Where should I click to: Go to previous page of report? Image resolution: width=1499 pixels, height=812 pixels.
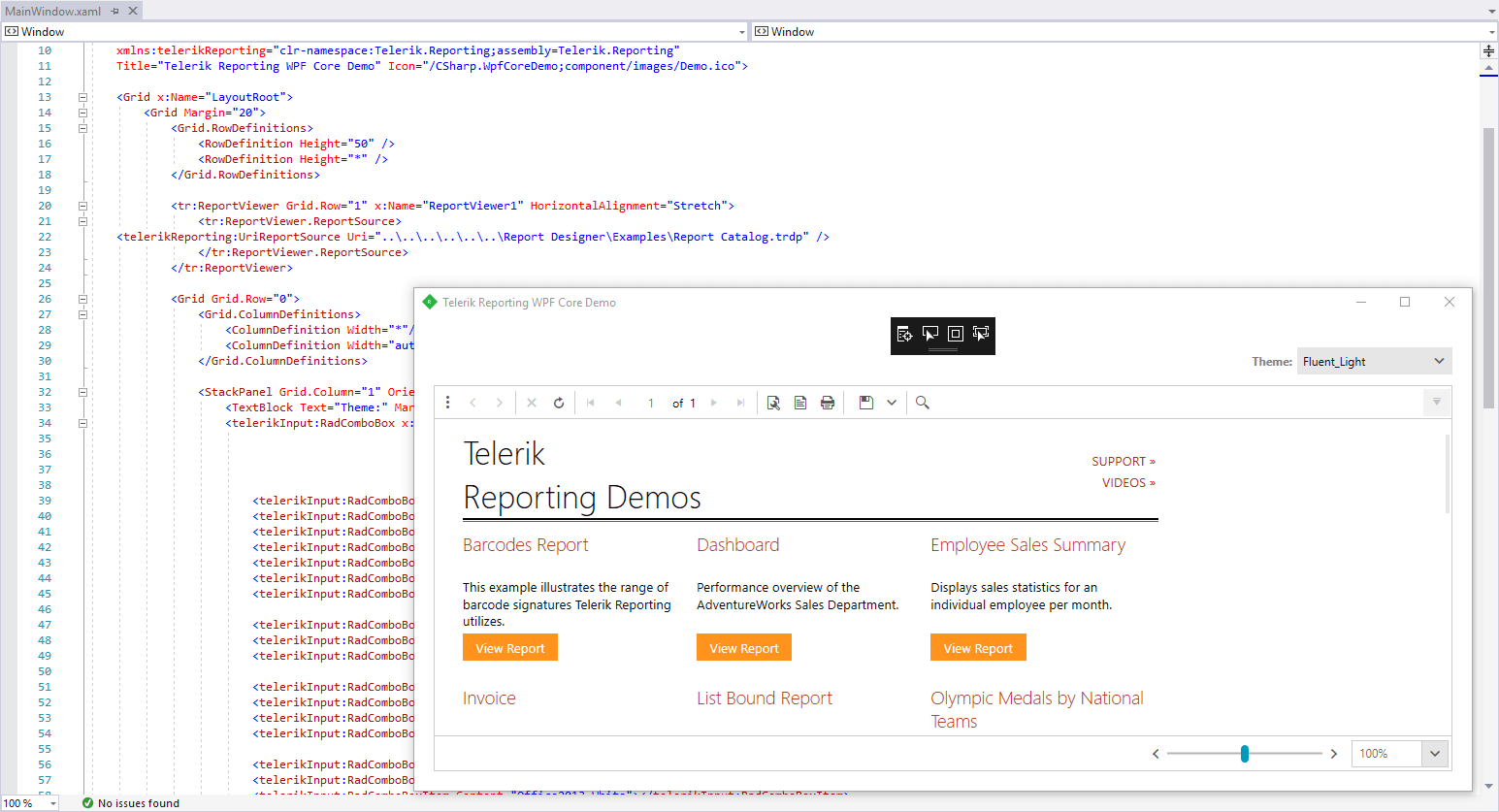[618, 403]
